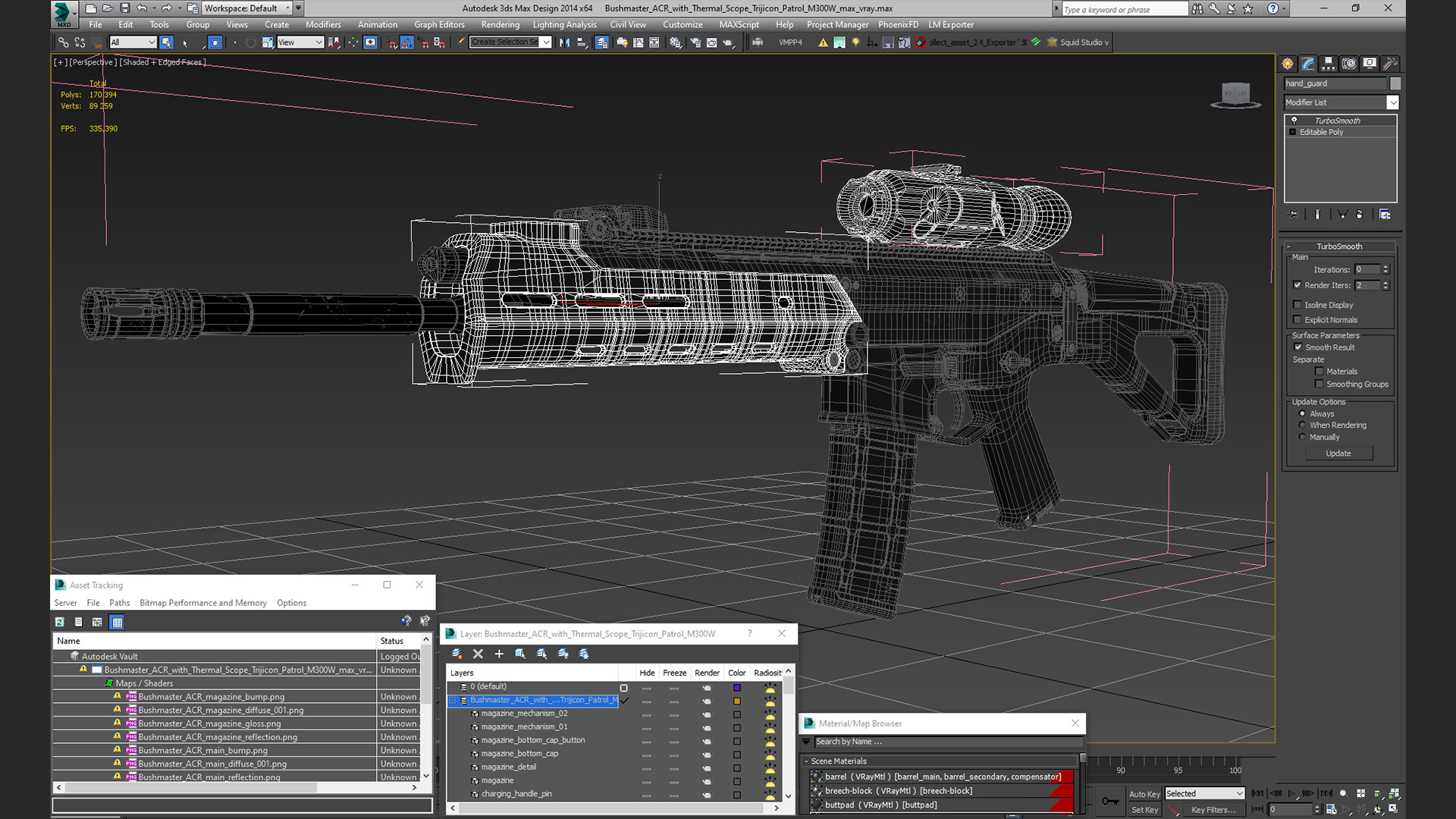The width and height of the screenshot is (1456, 819).
Task: Open Paths menu in Asset Tracking
Action: (x=119, y=604)
